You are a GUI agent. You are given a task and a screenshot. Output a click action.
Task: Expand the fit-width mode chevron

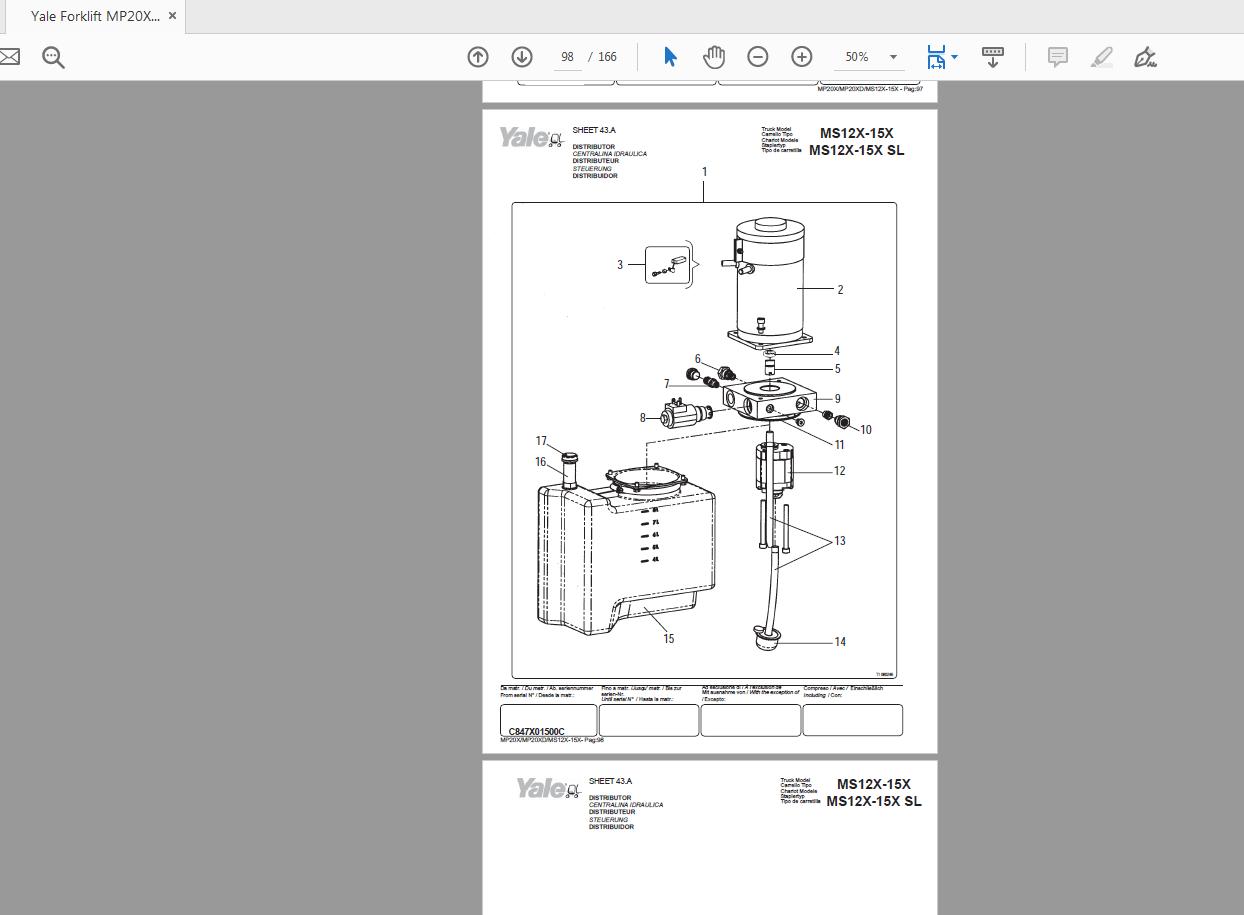[x=956, y=57]
